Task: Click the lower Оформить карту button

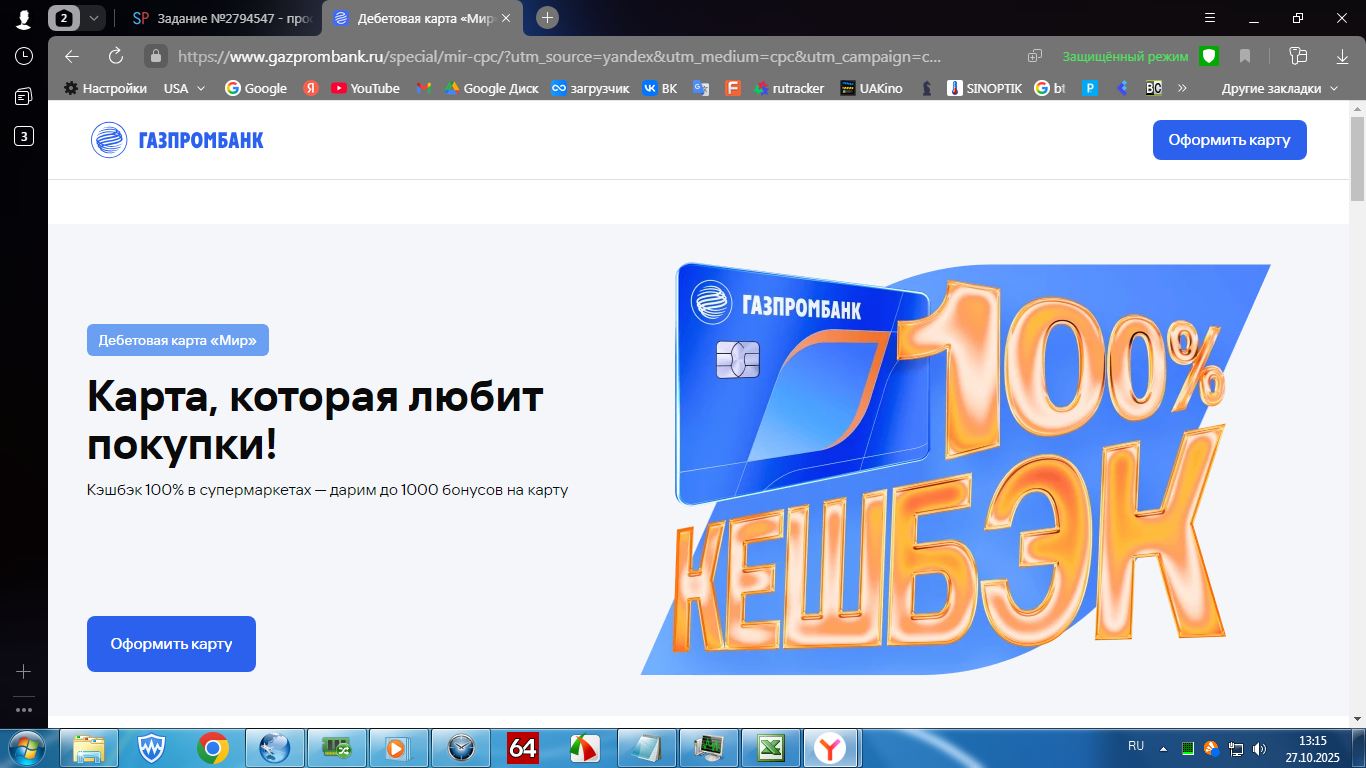Action: [171, 644]
